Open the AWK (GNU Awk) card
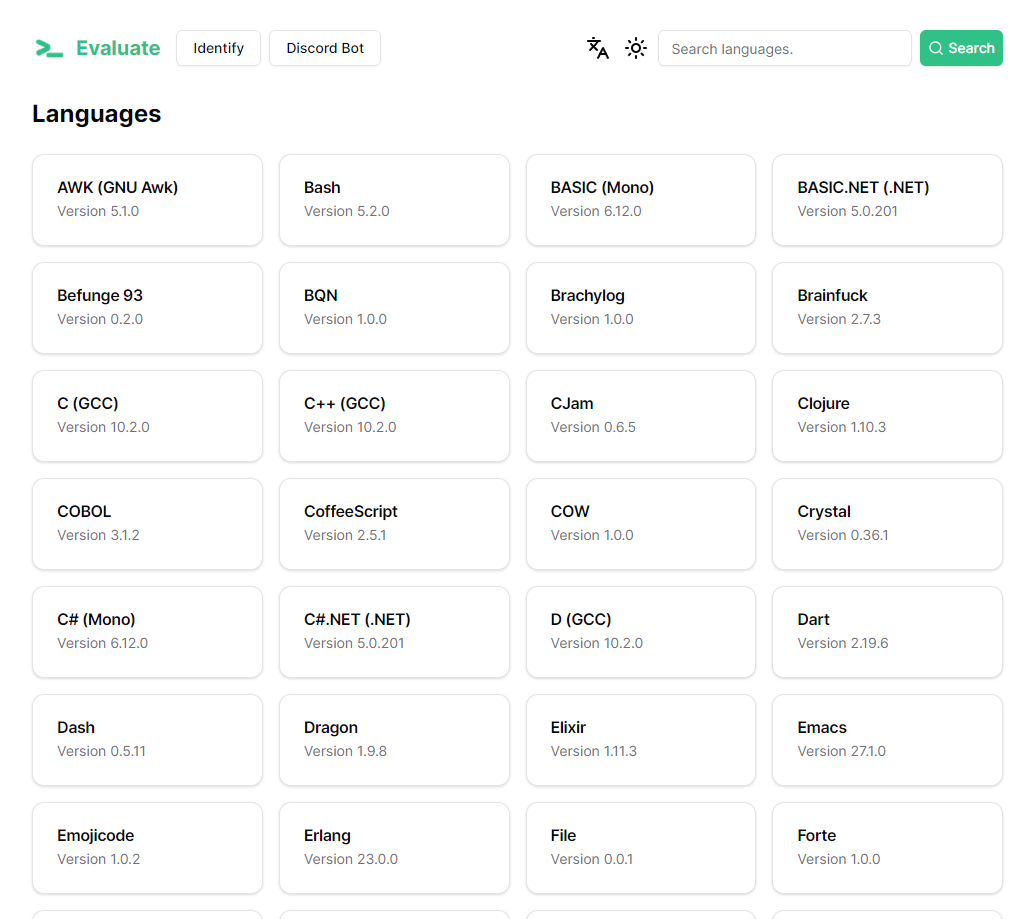The image size is (1034, 919). (148, 200)
